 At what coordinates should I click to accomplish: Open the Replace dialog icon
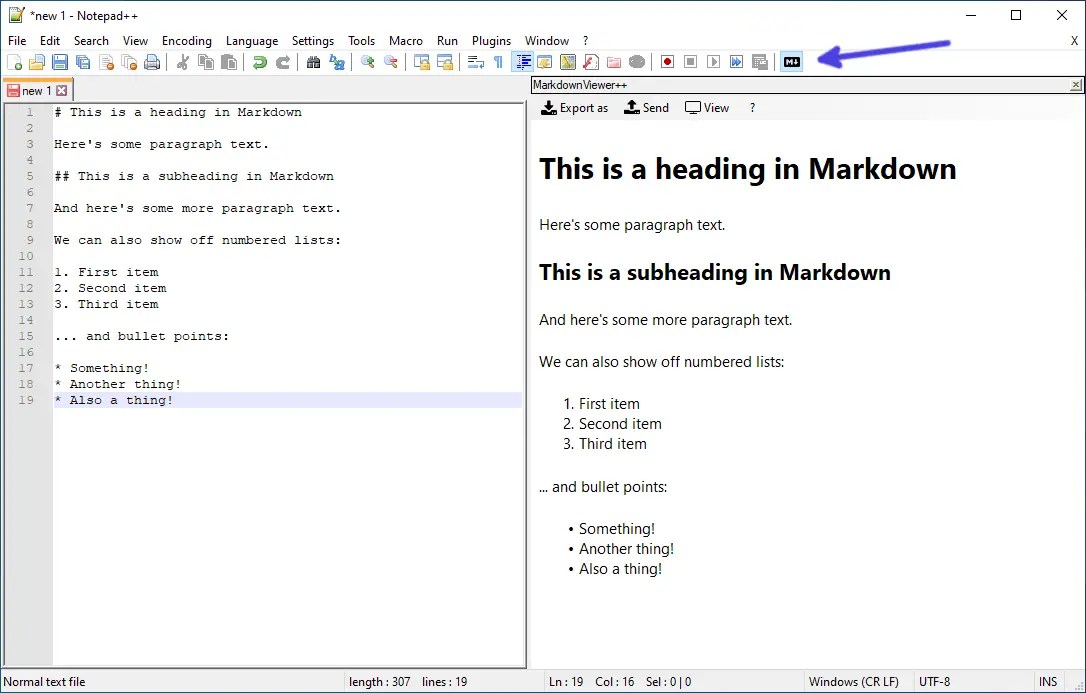[335, 61]
